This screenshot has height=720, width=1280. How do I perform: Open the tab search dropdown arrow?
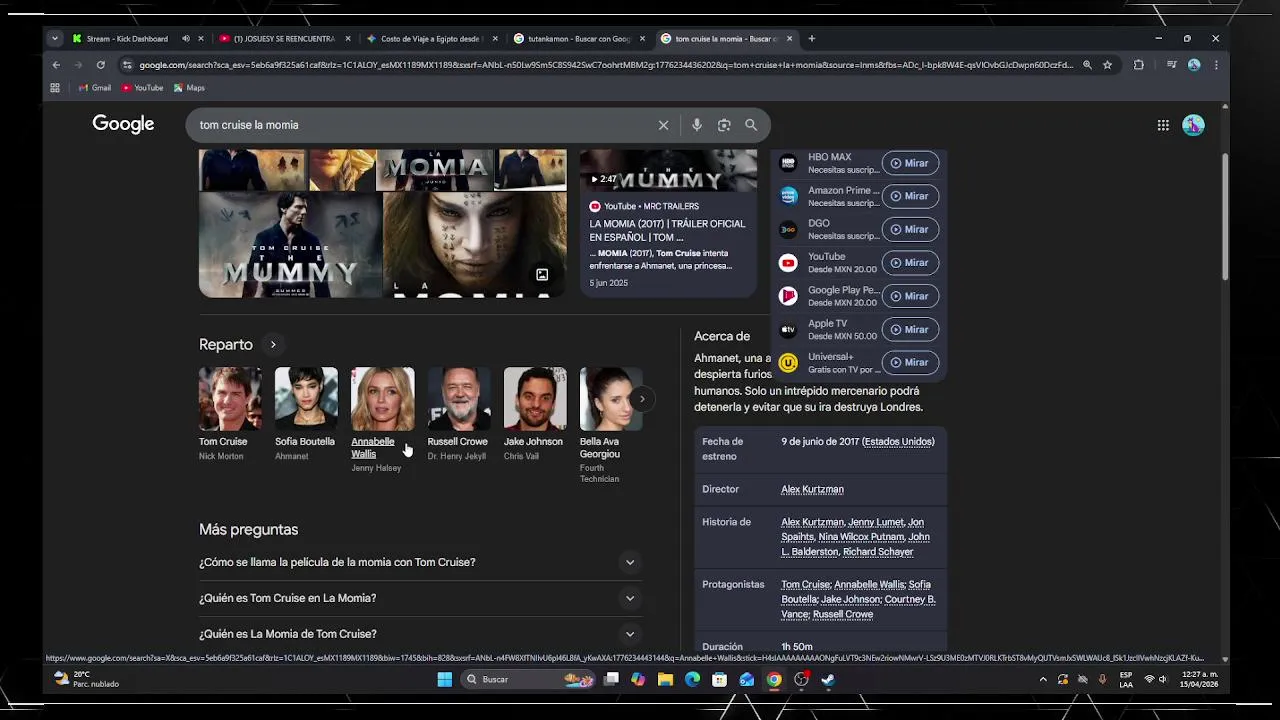55,39
